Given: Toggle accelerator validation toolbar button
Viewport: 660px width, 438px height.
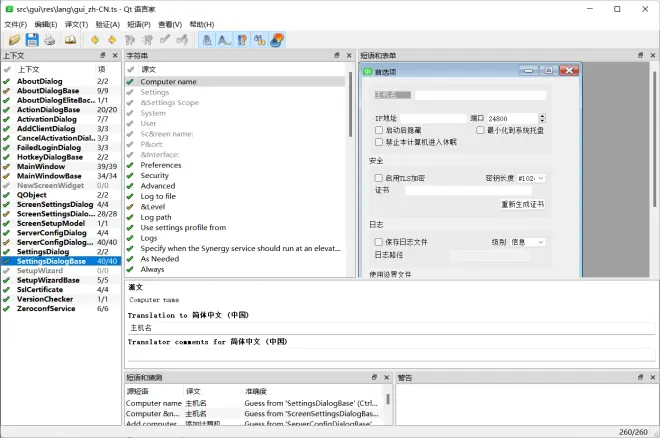Looking at the screenshot, I should [207, 40].
